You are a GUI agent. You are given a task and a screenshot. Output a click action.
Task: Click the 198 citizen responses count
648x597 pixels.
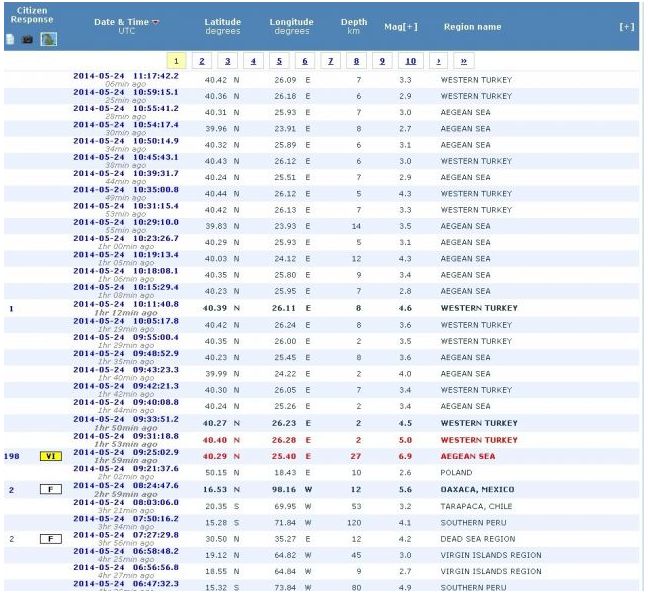click(13, 456)
